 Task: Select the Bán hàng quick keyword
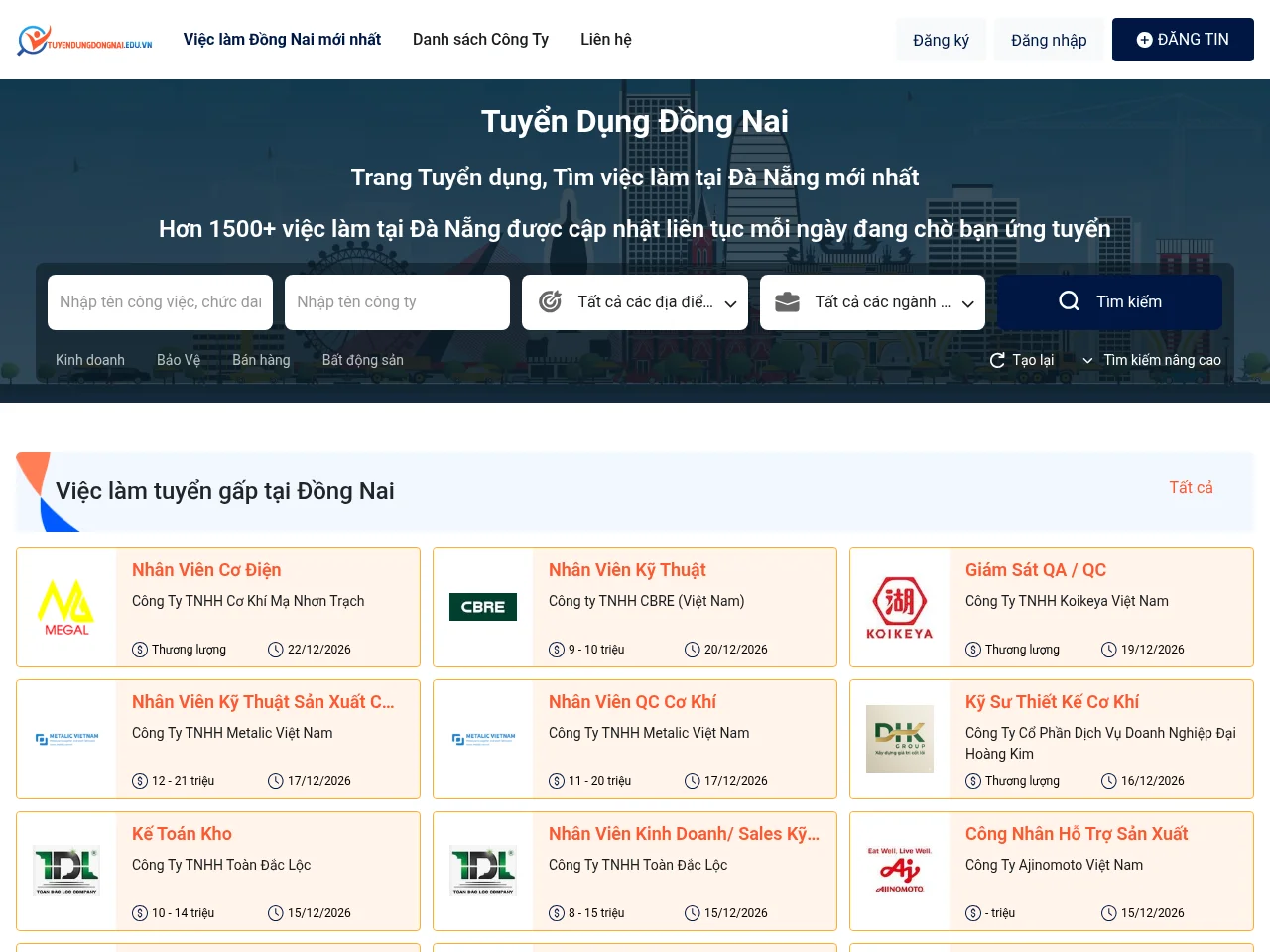click(x=261, y=360)
